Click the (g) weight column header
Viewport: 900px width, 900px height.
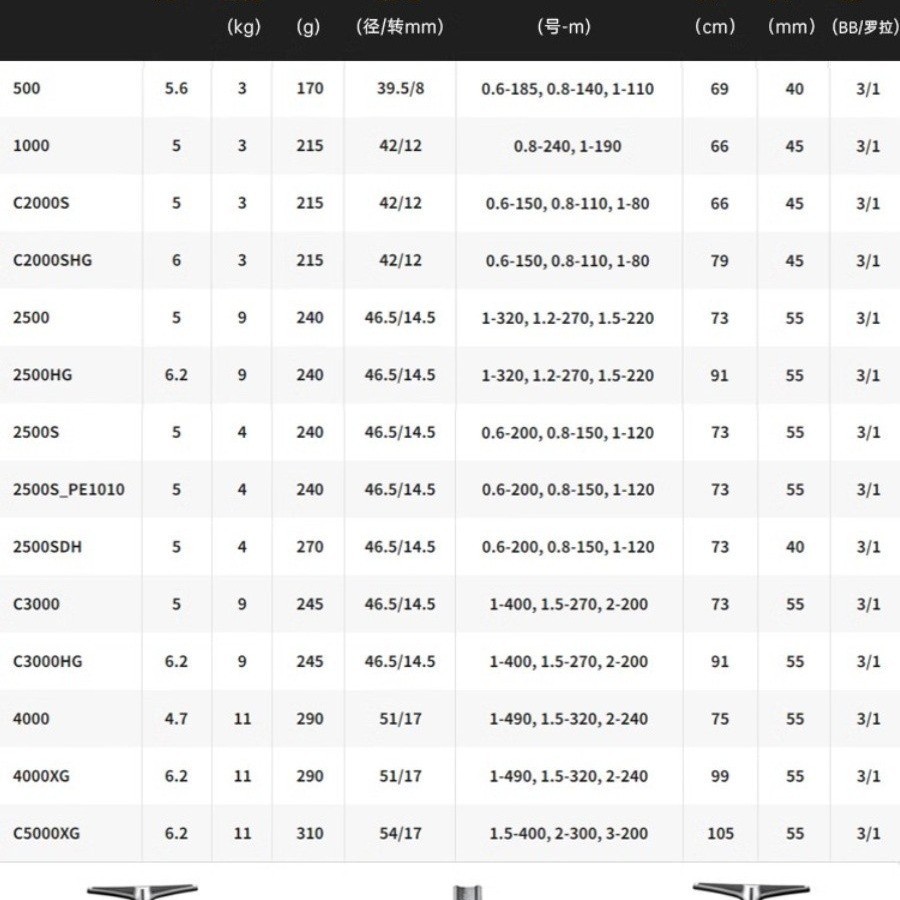point(308,28)
